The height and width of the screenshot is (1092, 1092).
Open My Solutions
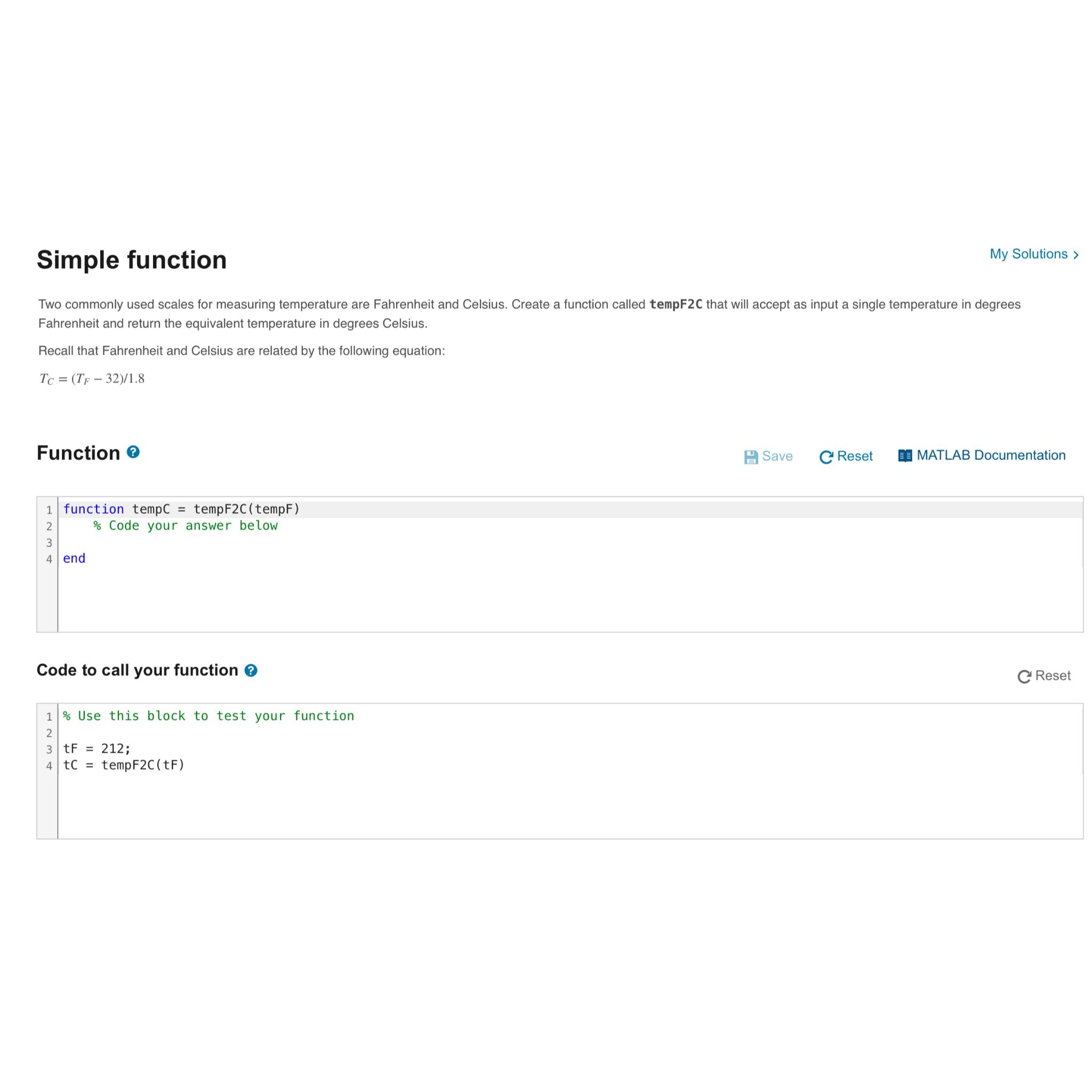pos(1029,254)
